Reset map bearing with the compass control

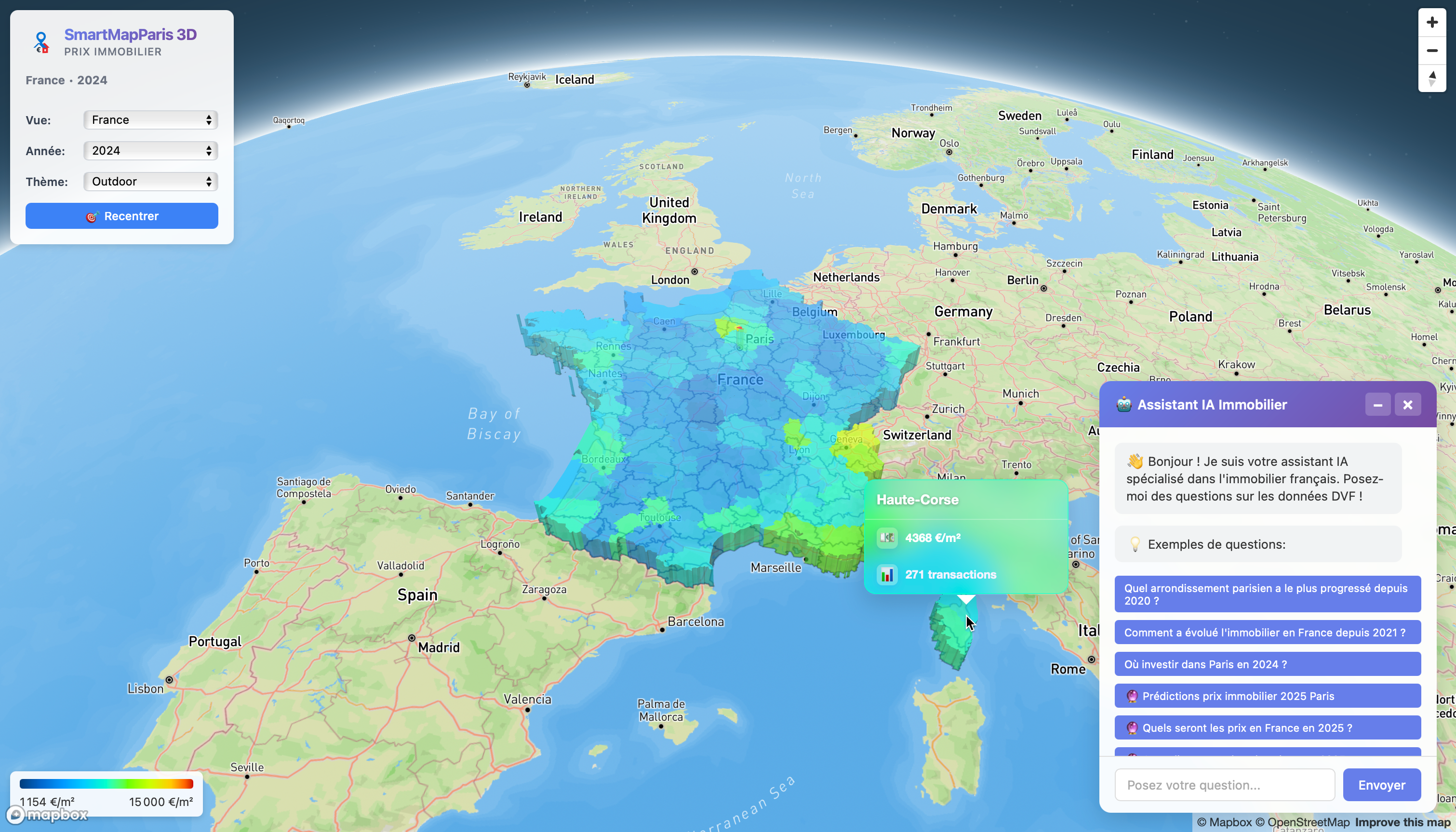click(x=1432, y=79)
